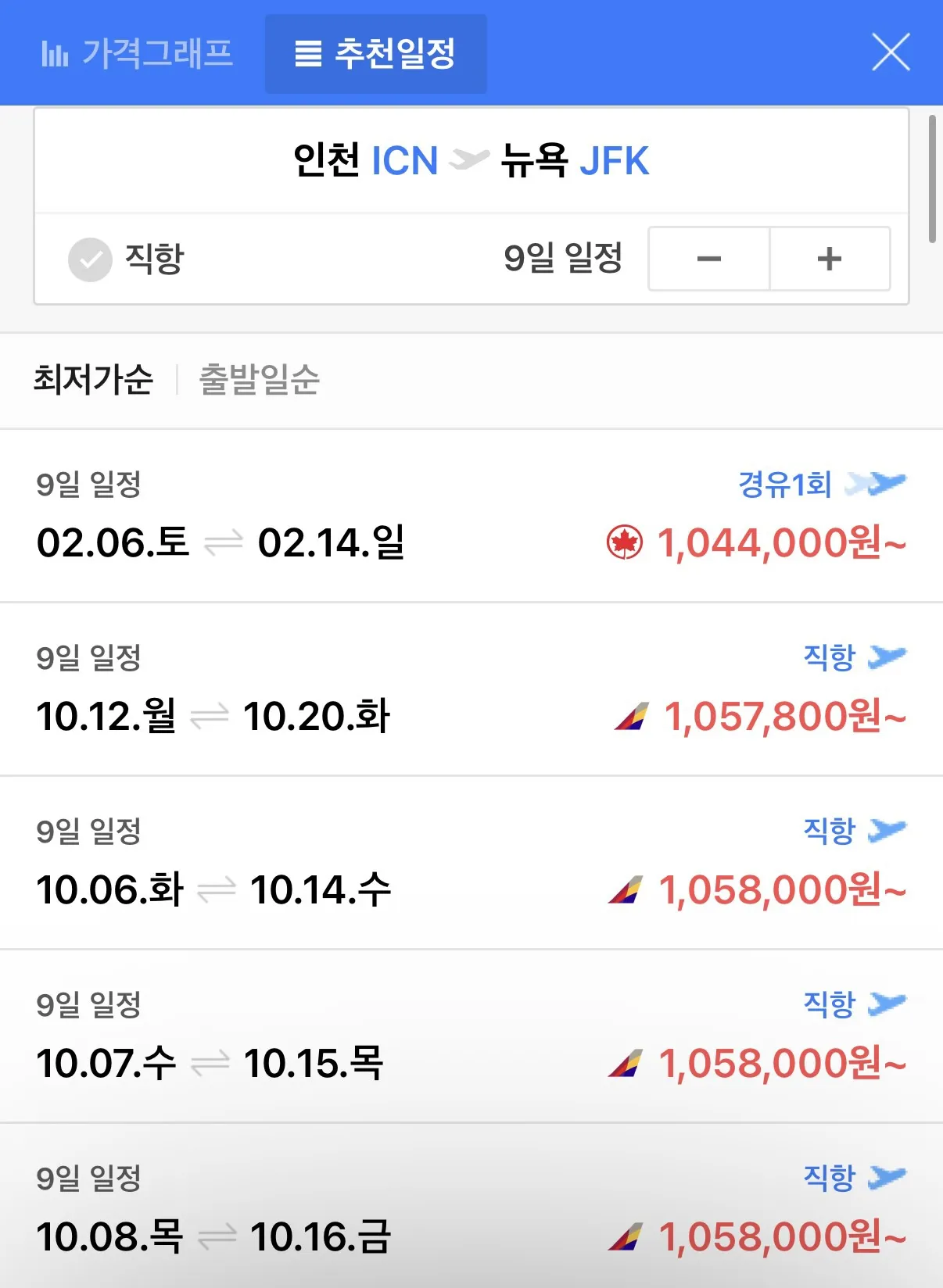Click Asiana logo on 10.12.월 itinerary
This screenshot has height=1288, width=943.
[632, 716]
